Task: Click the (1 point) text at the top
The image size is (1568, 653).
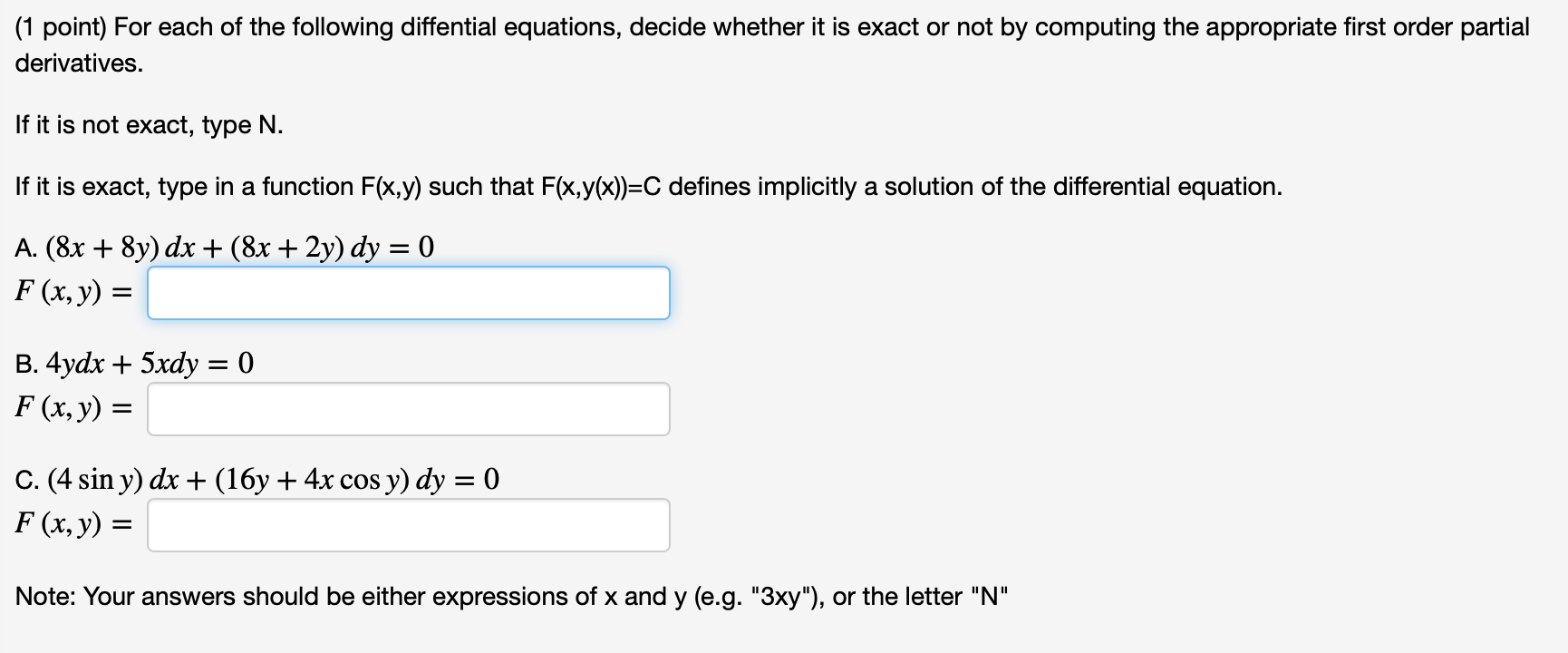Action: coord(57,27)
